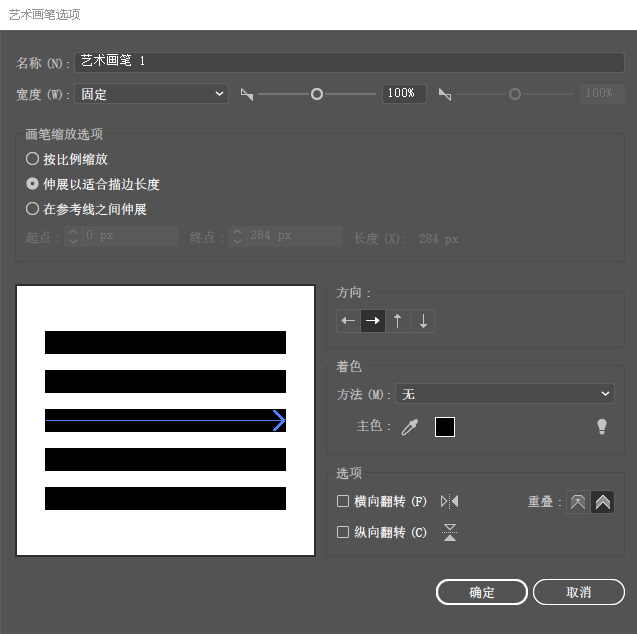Viewport: 637px width, 634px height.
Task: Click the flip along icon next to 横向翻转
Action: coord(449,501)
